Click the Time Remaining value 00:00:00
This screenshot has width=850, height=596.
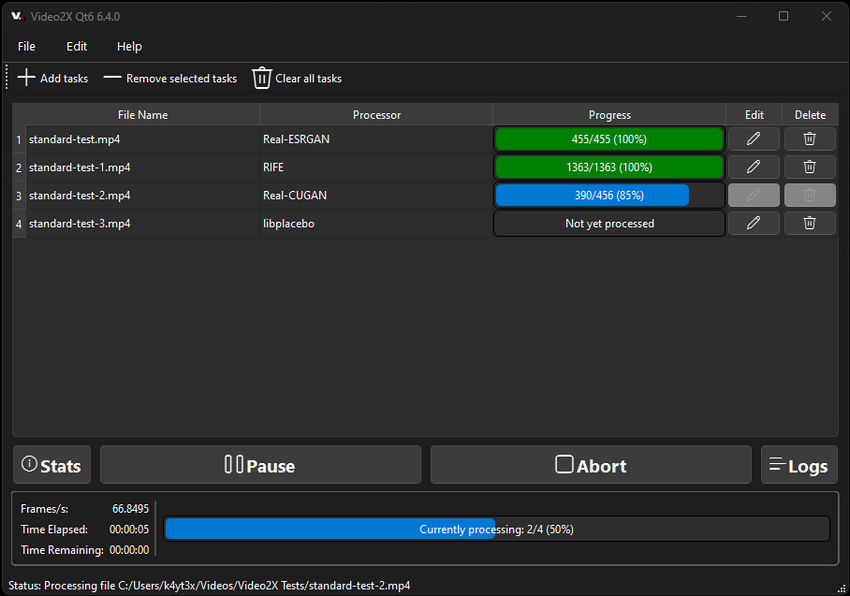point(129,550)
